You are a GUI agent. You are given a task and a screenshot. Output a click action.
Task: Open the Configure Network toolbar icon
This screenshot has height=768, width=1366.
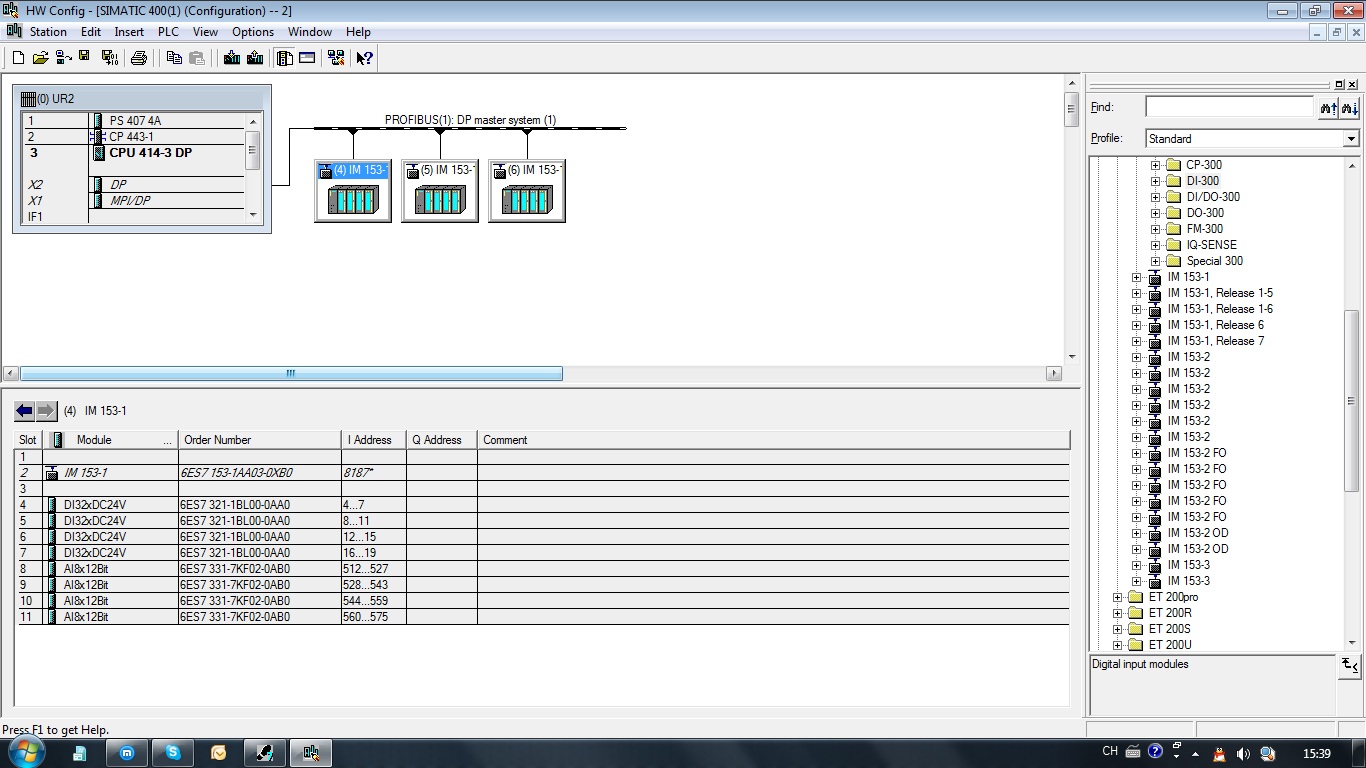click(336, 58)
